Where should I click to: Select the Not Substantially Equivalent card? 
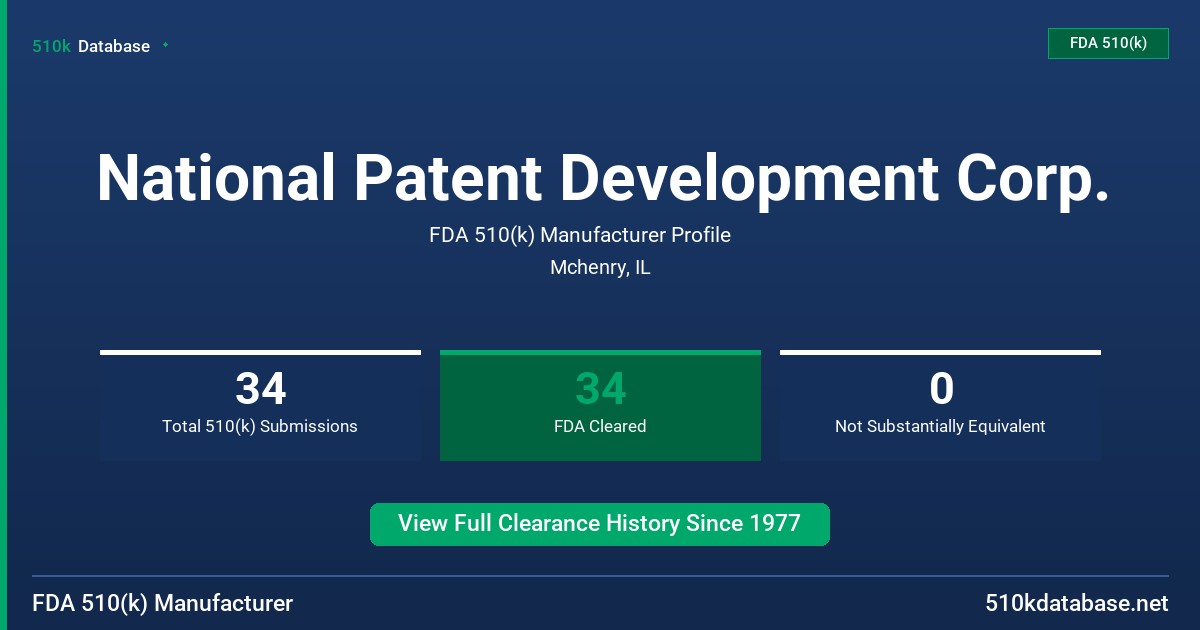940,405
